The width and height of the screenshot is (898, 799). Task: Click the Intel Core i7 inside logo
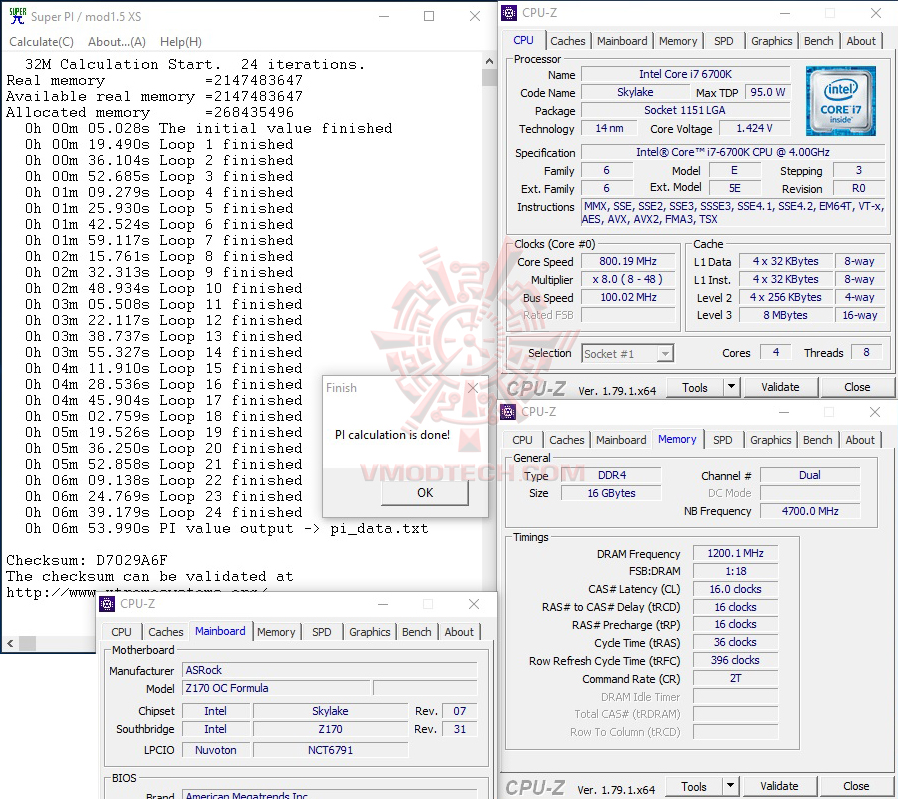(840, 101)
